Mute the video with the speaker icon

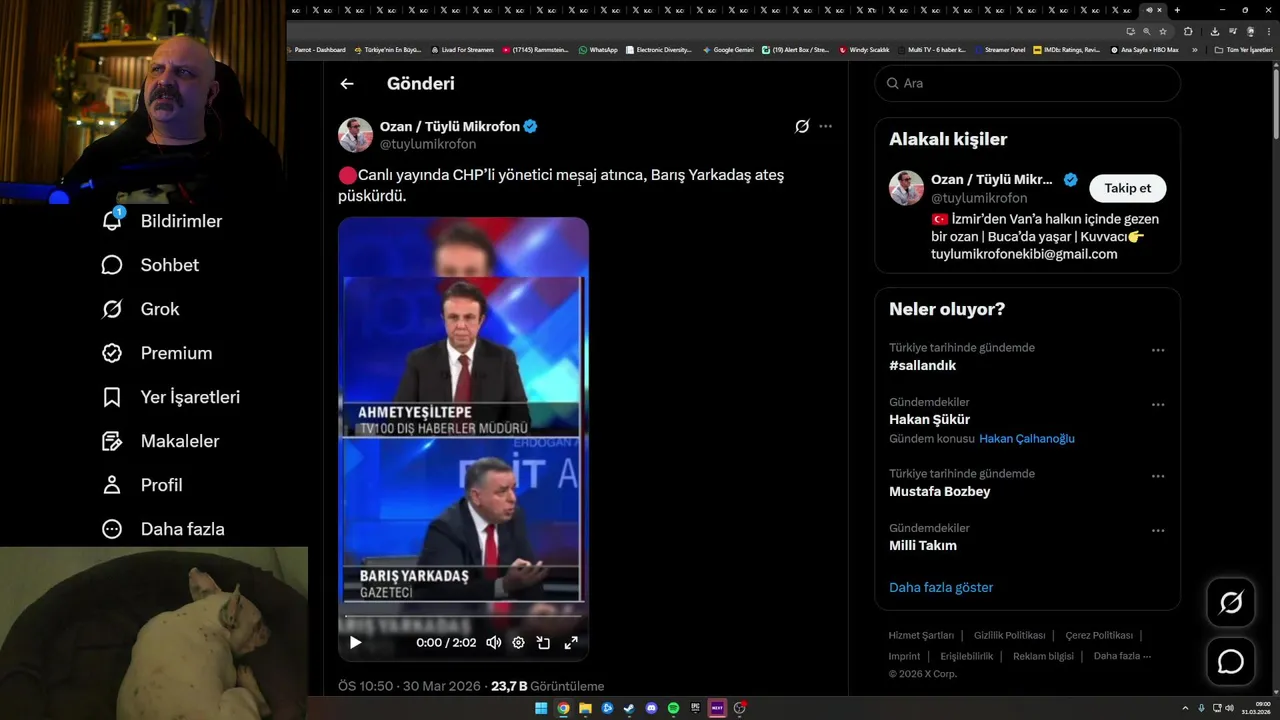pos(493,643)
